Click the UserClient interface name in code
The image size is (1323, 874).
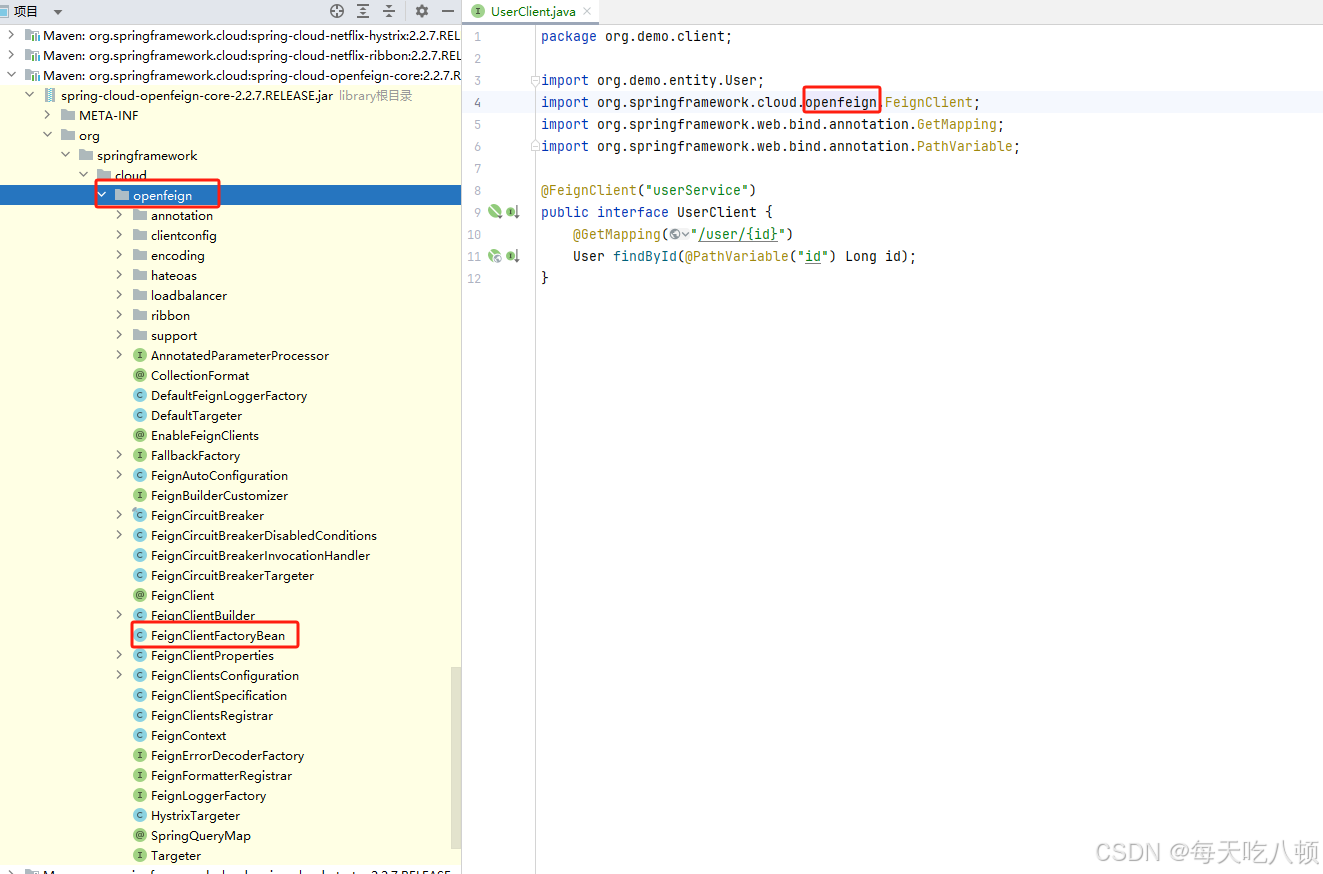717,212
